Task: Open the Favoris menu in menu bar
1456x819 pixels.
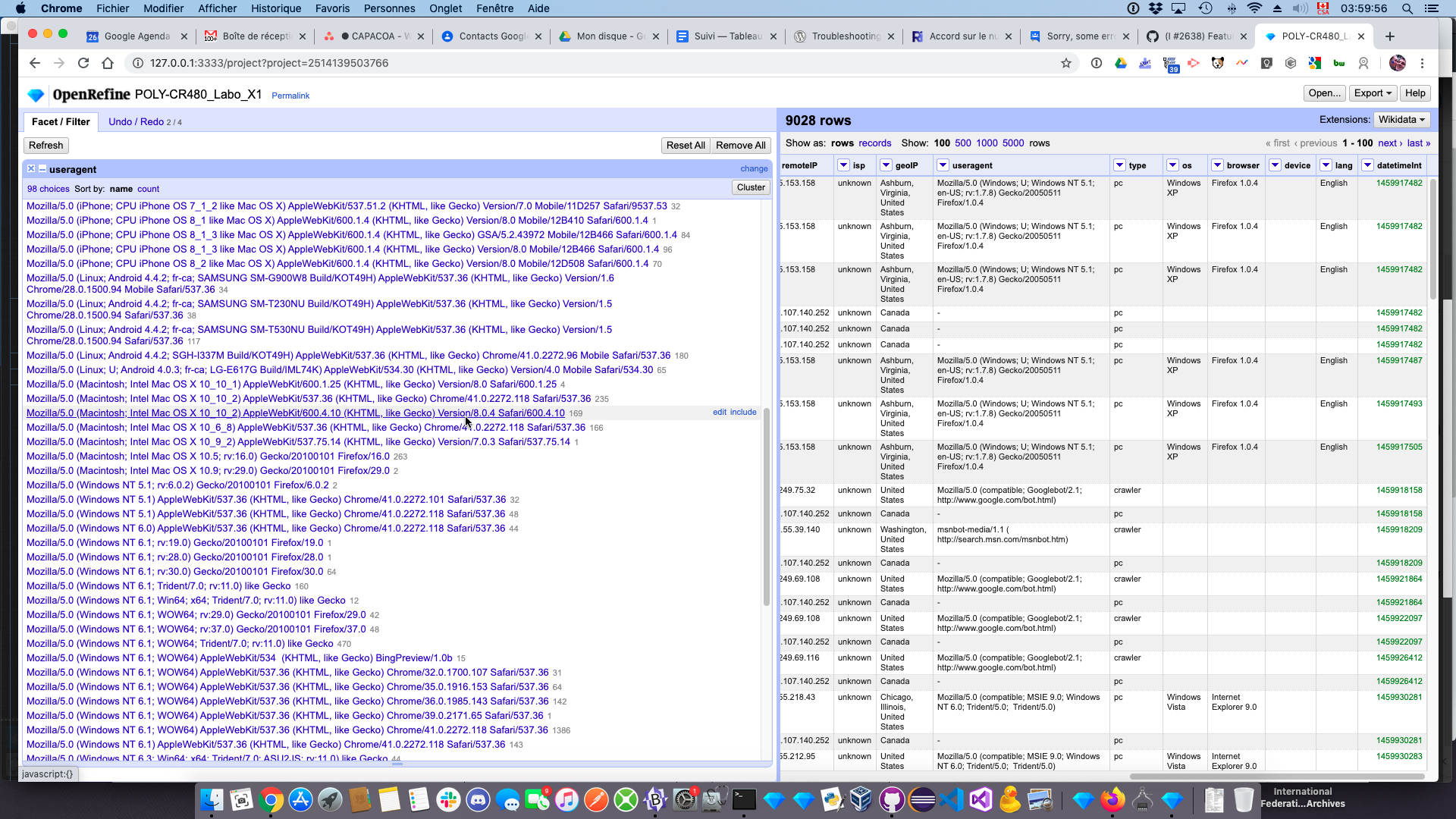Action: pyautogui.click(x=332, y=8)
